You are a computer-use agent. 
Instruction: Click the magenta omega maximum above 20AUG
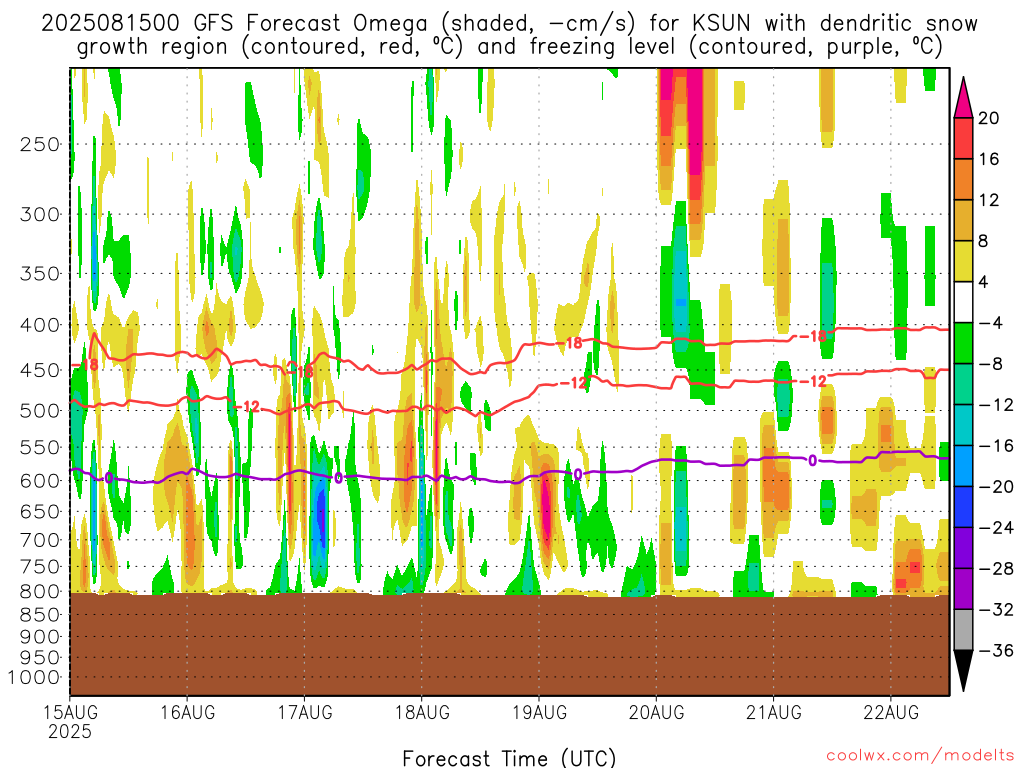tap(694, 121)
